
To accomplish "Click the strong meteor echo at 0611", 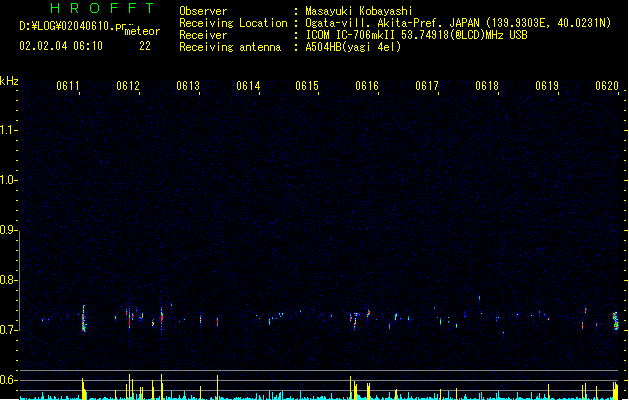I will coord(84,319).
